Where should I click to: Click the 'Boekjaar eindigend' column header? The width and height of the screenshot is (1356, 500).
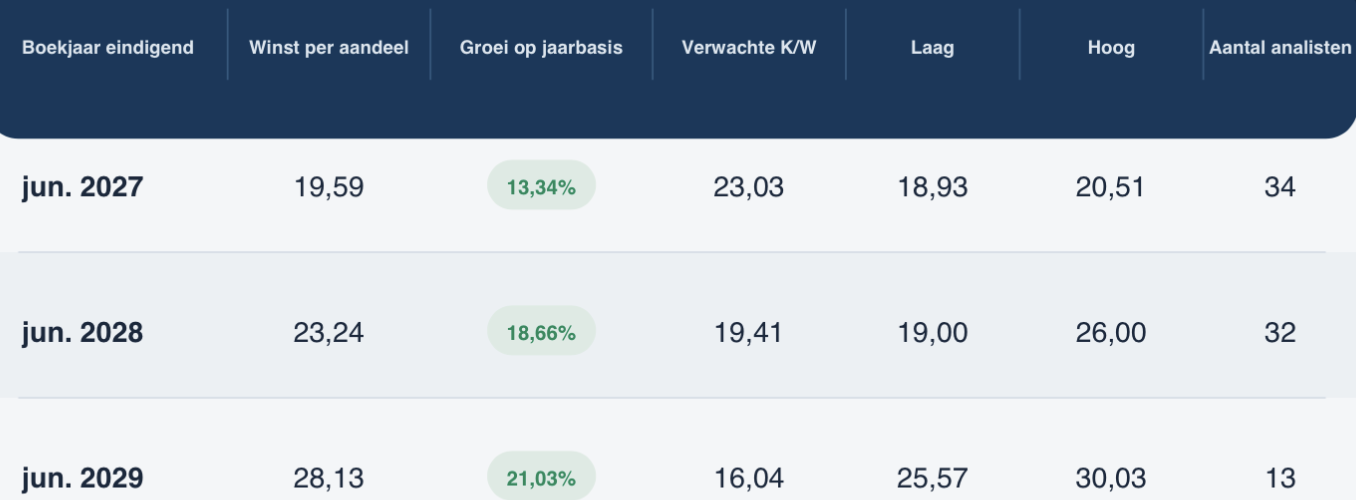coord(108,48)
